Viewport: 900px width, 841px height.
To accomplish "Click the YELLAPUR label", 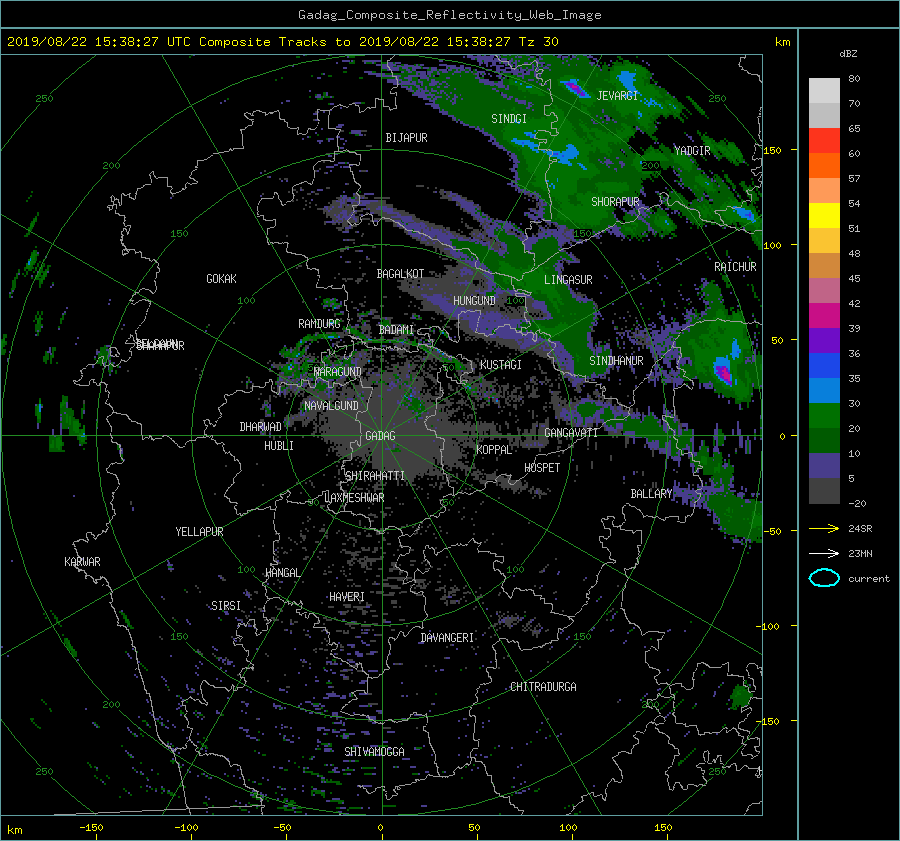I will click(199, 532).
